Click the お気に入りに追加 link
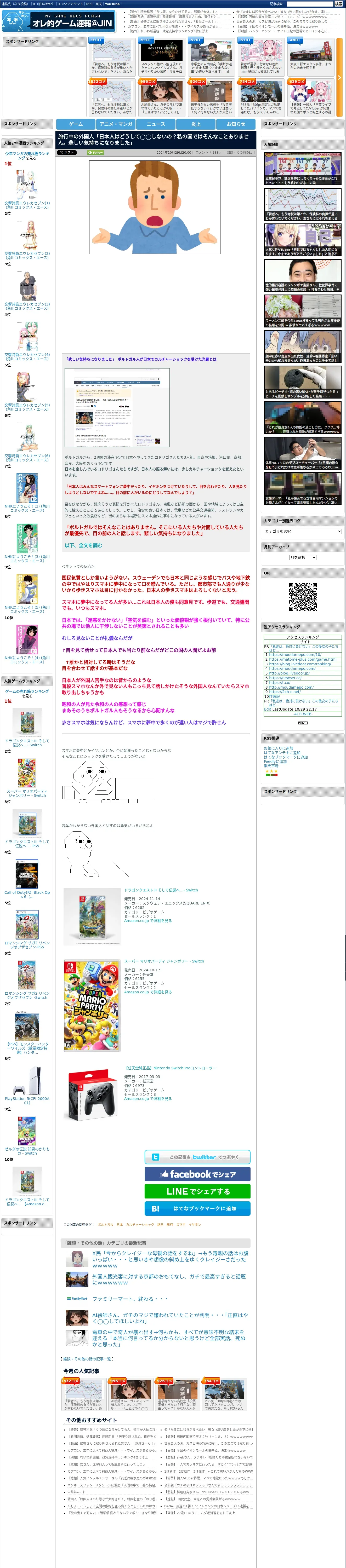The width and height of the screenshot is (346, 1568). 278,749
